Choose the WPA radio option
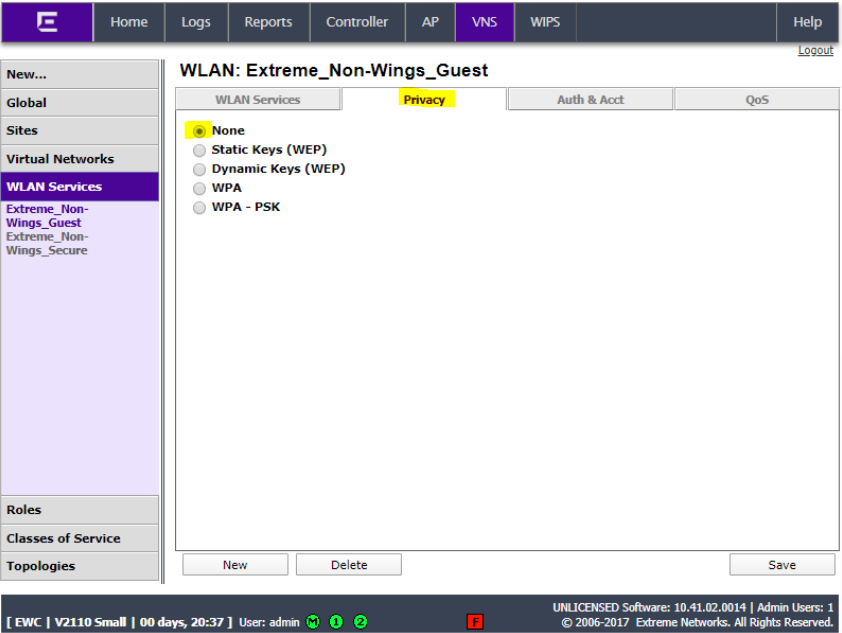 pos(199,188)
